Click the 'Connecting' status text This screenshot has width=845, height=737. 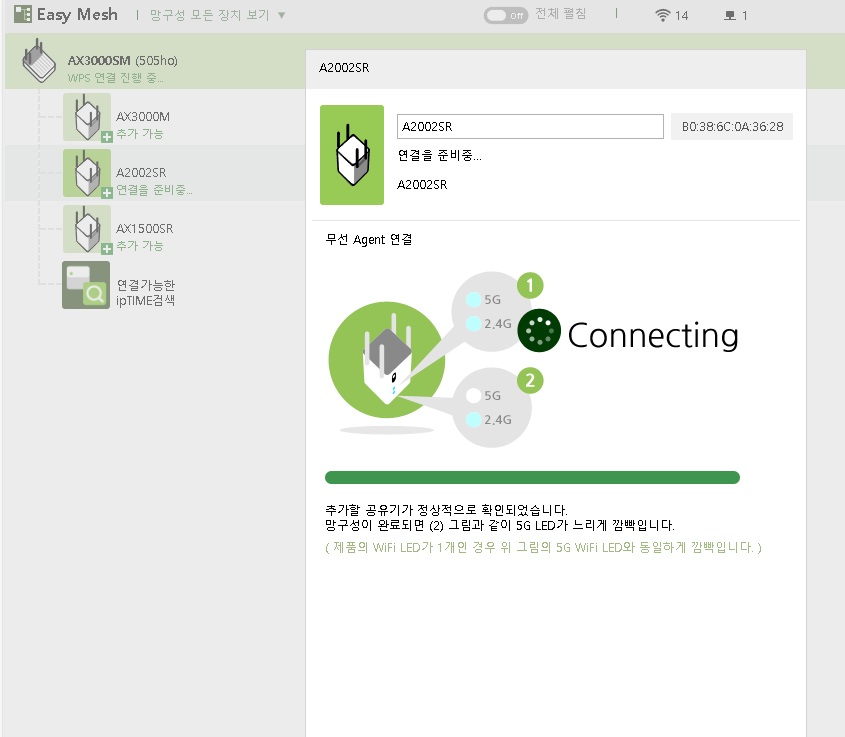coord(653,335)
